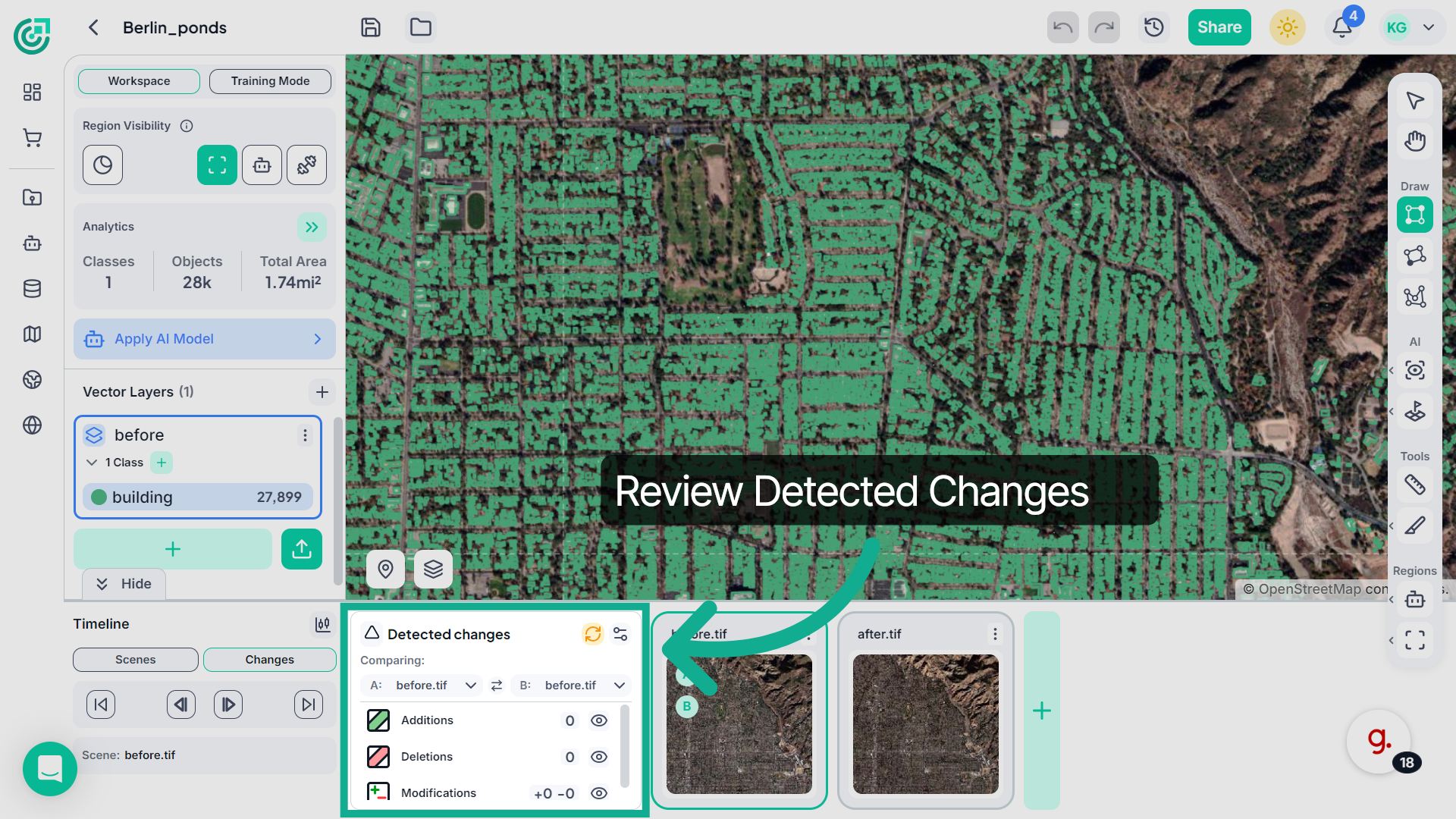This screenshot has width=1456, height=819.
Task: Open version history clock icon
Action: (1153, 27)
